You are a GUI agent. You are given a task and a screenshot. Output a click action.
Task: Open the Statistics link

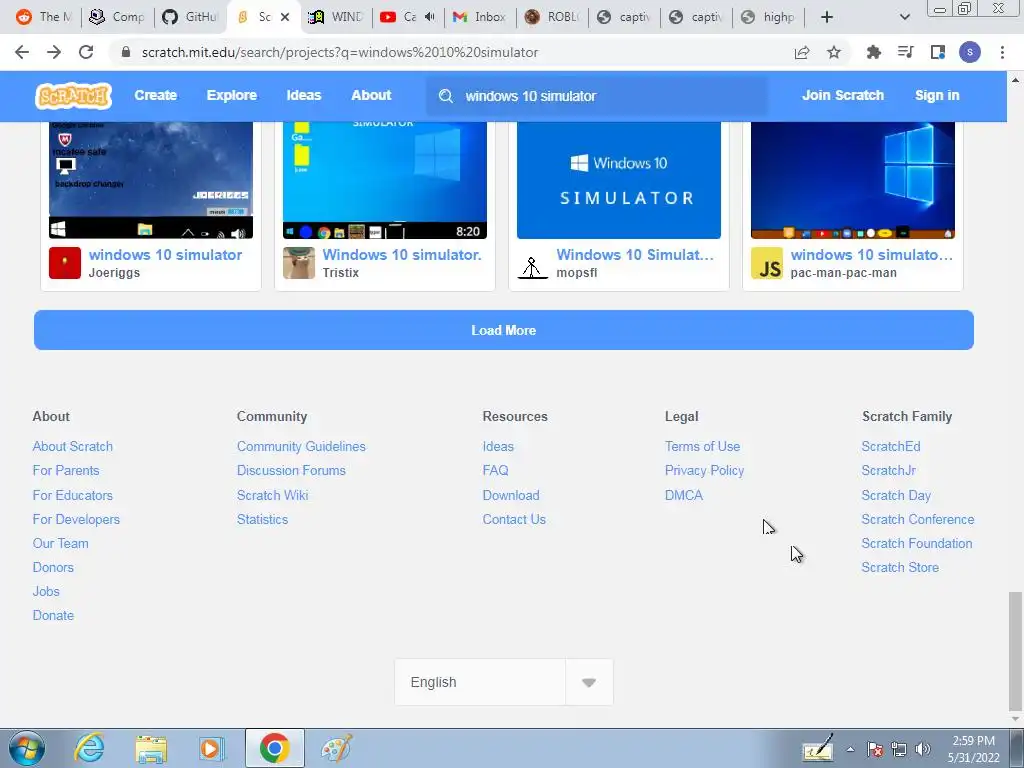point(263,519)
